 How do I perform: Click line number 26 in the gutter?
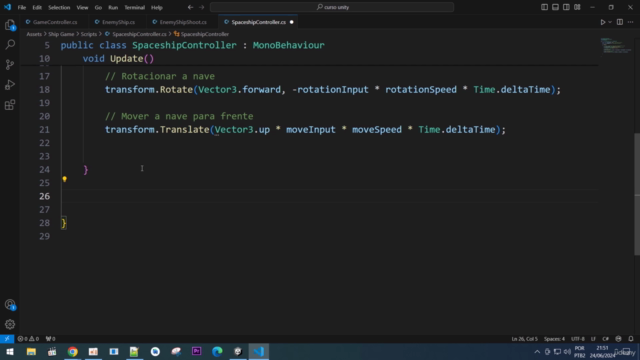pyautogui.click(x=44, y=196)
